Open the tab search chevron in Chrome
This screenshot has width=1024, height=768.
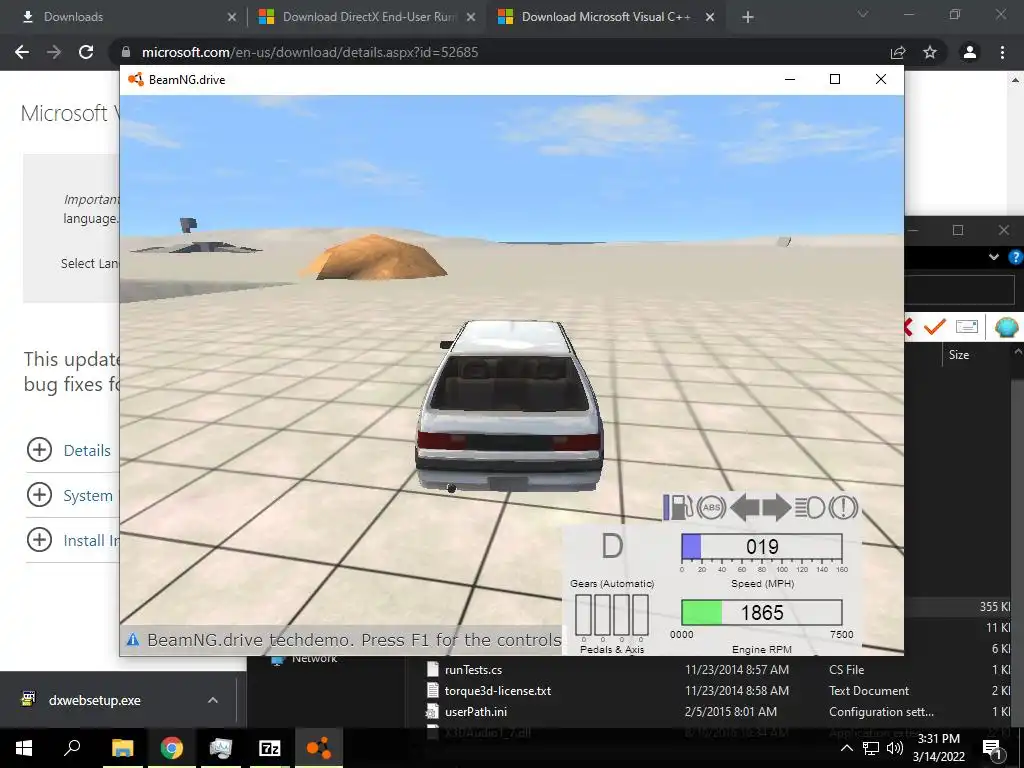pos(863,14)
